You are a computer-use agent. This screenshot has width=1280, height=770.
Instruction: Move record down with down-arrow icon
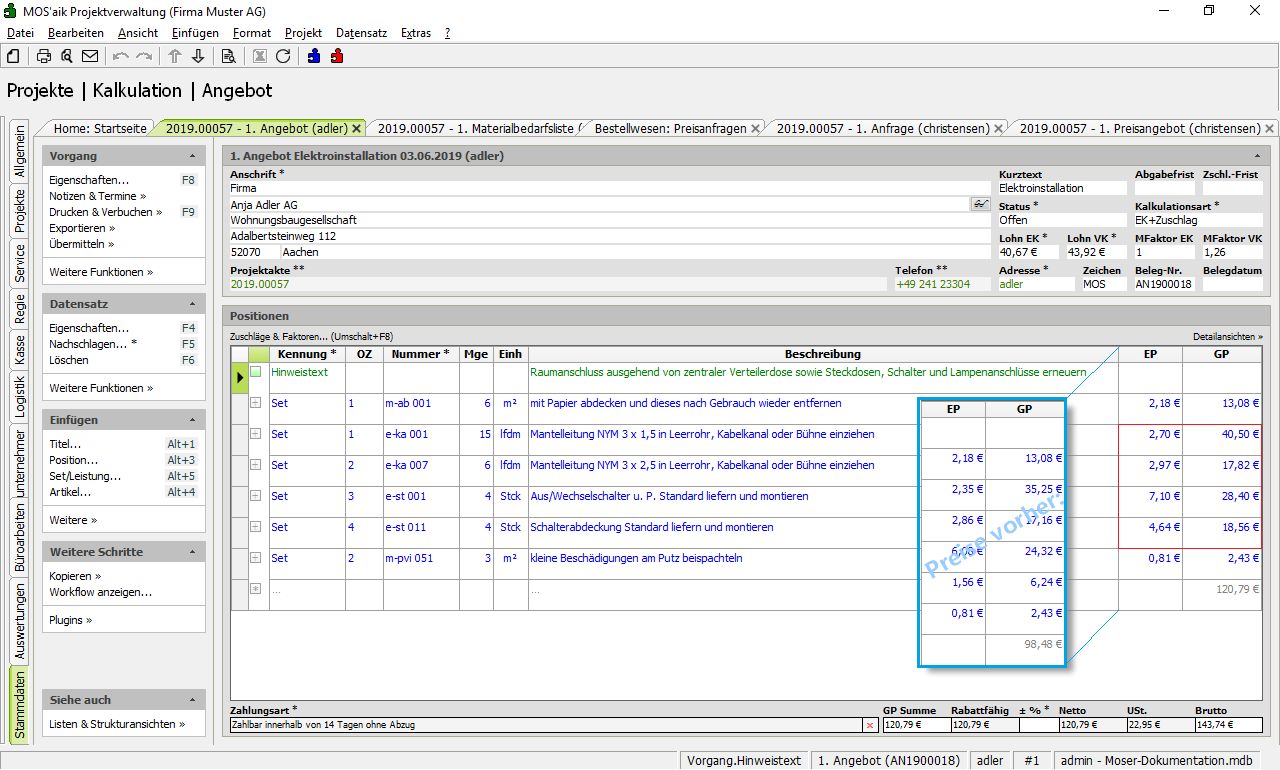click(198, 56)
